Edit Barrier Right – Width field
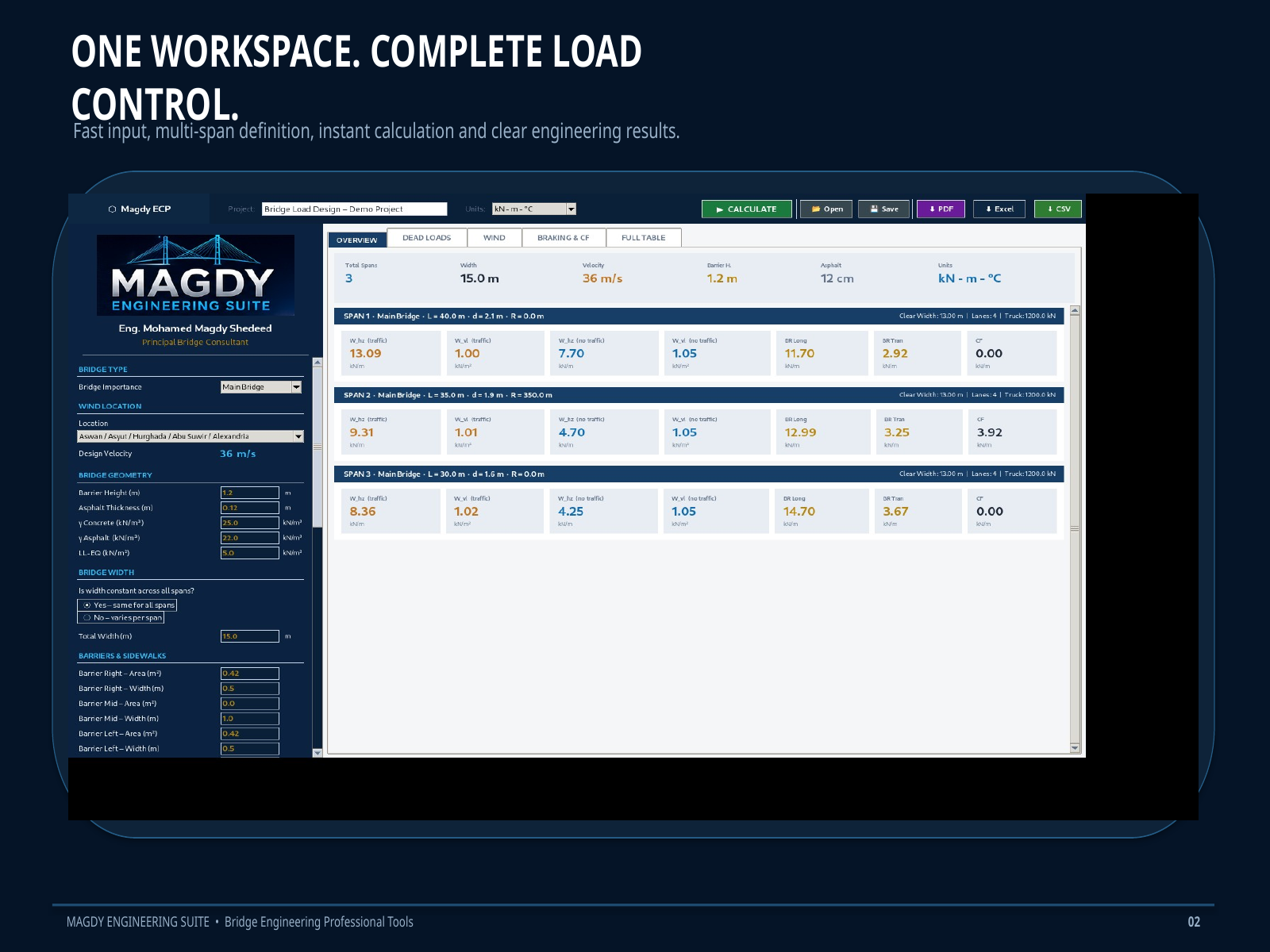Viewport: 1270px width, 952px height. (250, 689)
